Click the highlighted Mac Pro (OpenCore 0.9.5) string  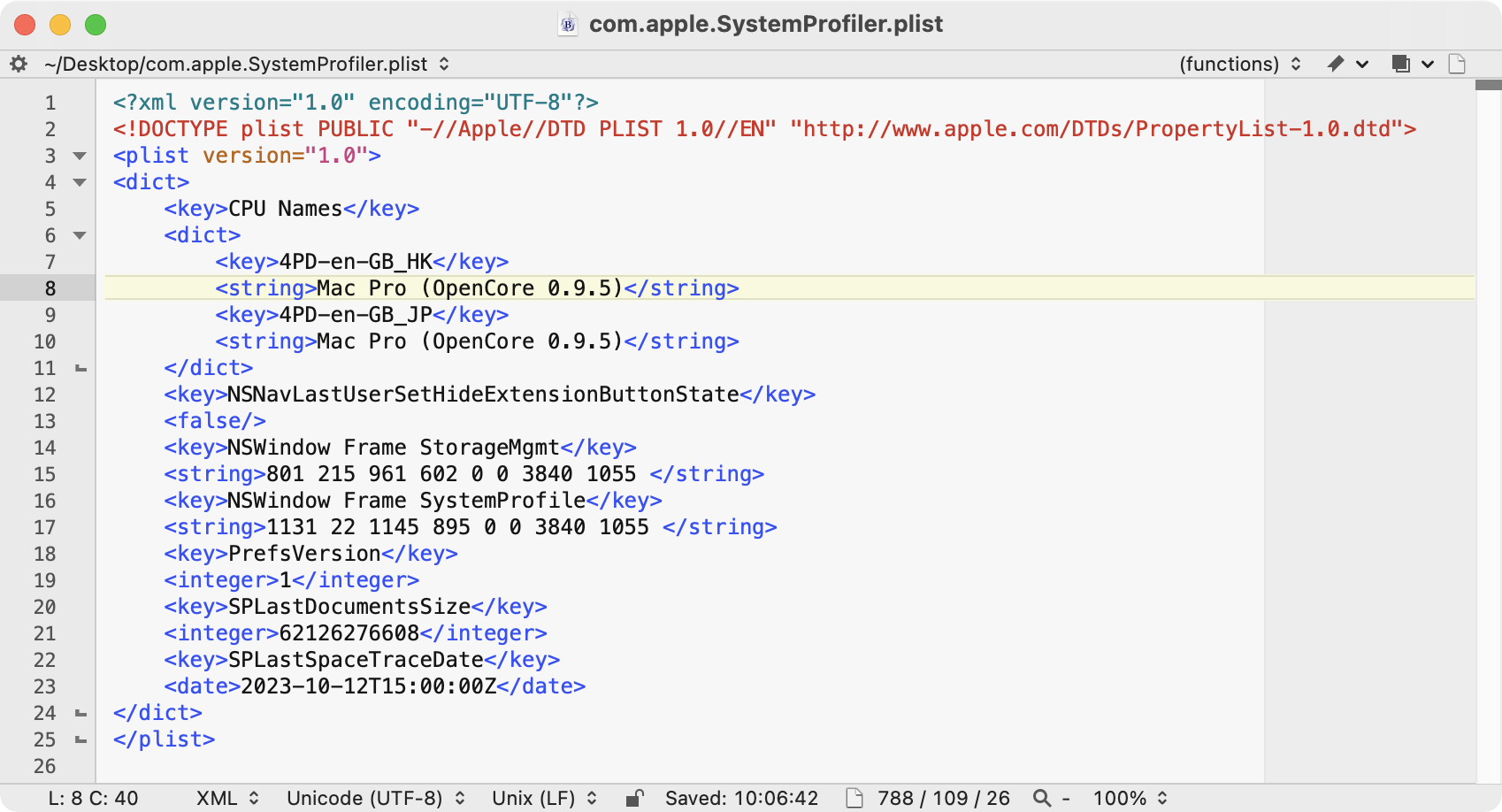tap(477, 288)
